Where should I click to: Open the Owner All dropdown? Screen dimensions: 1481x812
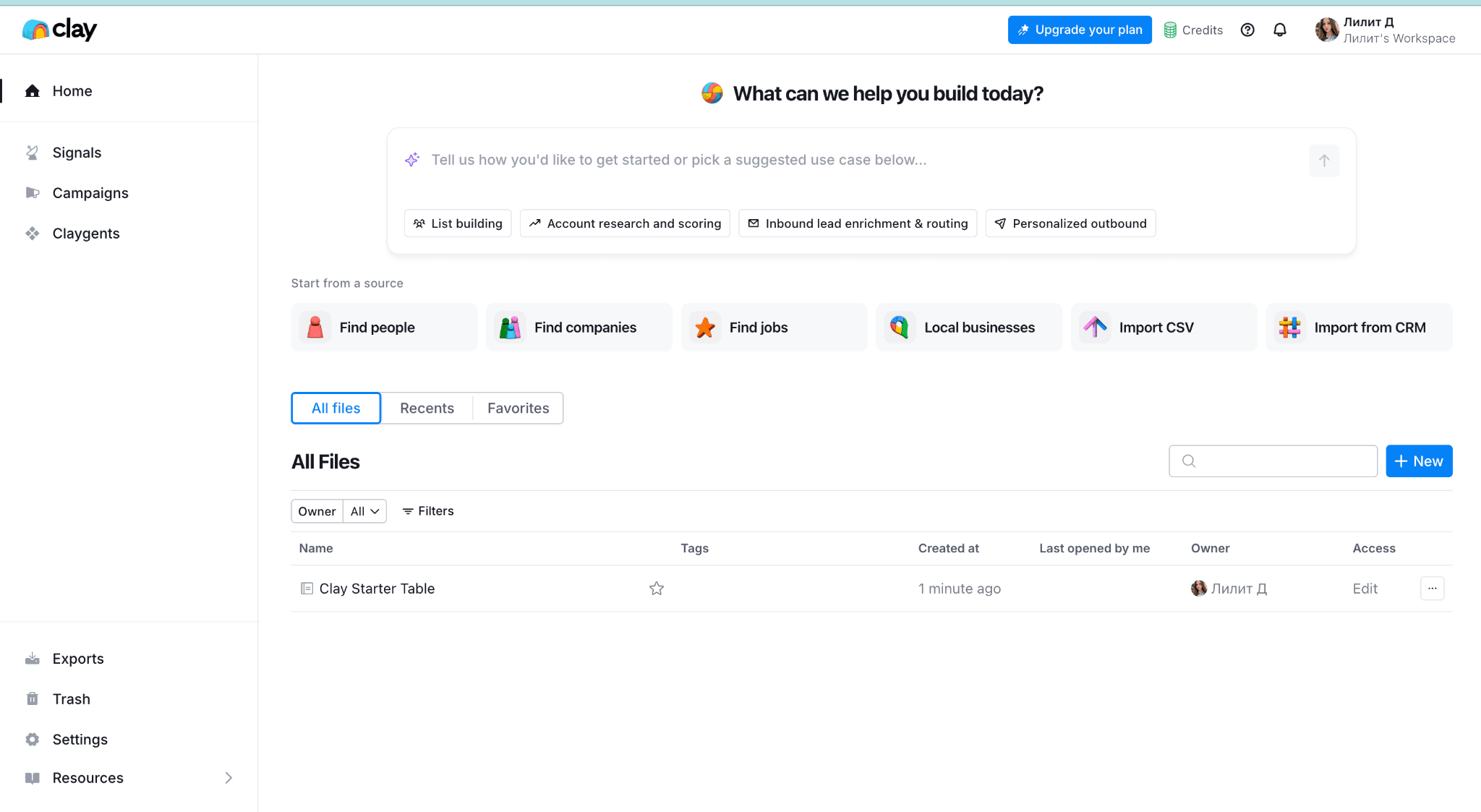pyautogui.click(x=364, y=511)
